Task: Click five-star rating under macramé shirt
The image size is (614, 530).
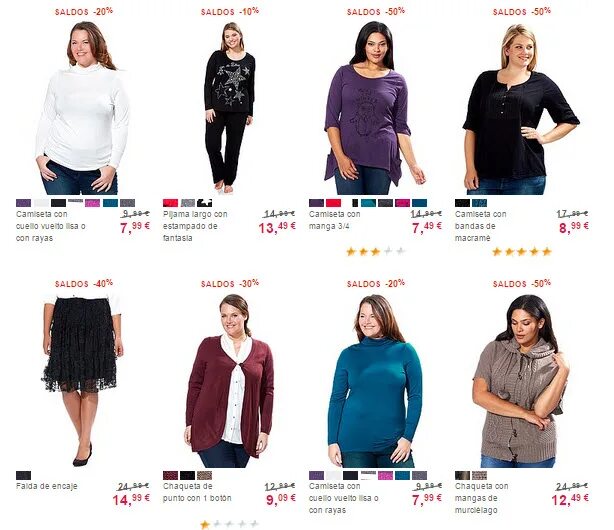Action: 522,251
